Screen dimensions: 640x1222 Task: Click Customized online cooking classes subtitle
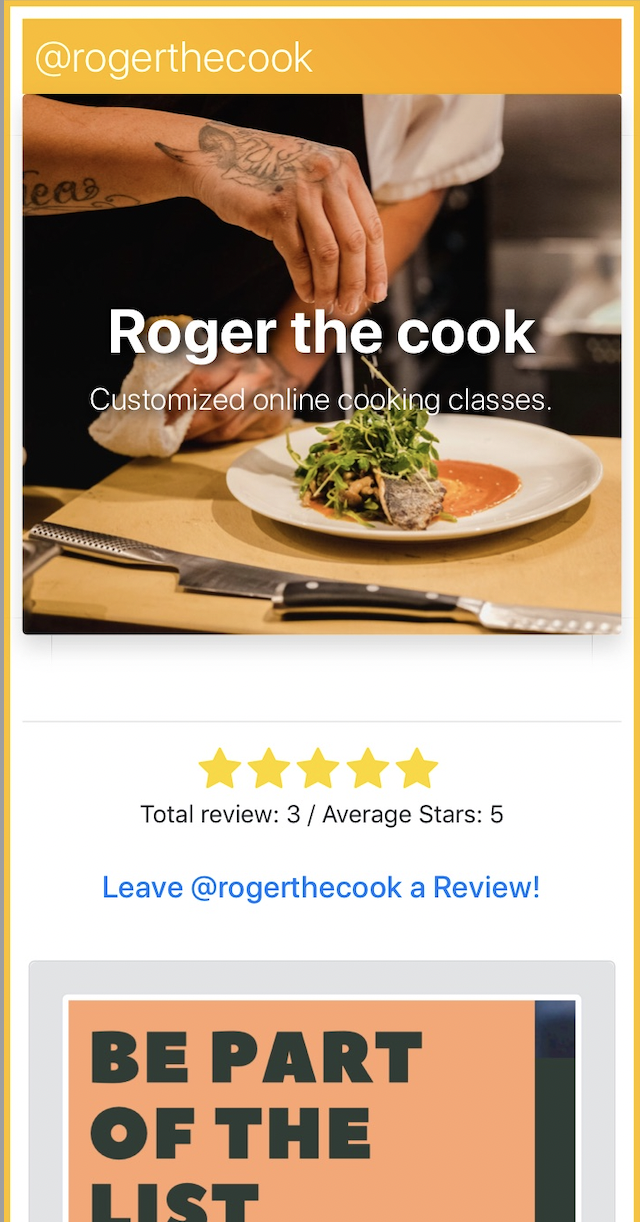(321, 400)
